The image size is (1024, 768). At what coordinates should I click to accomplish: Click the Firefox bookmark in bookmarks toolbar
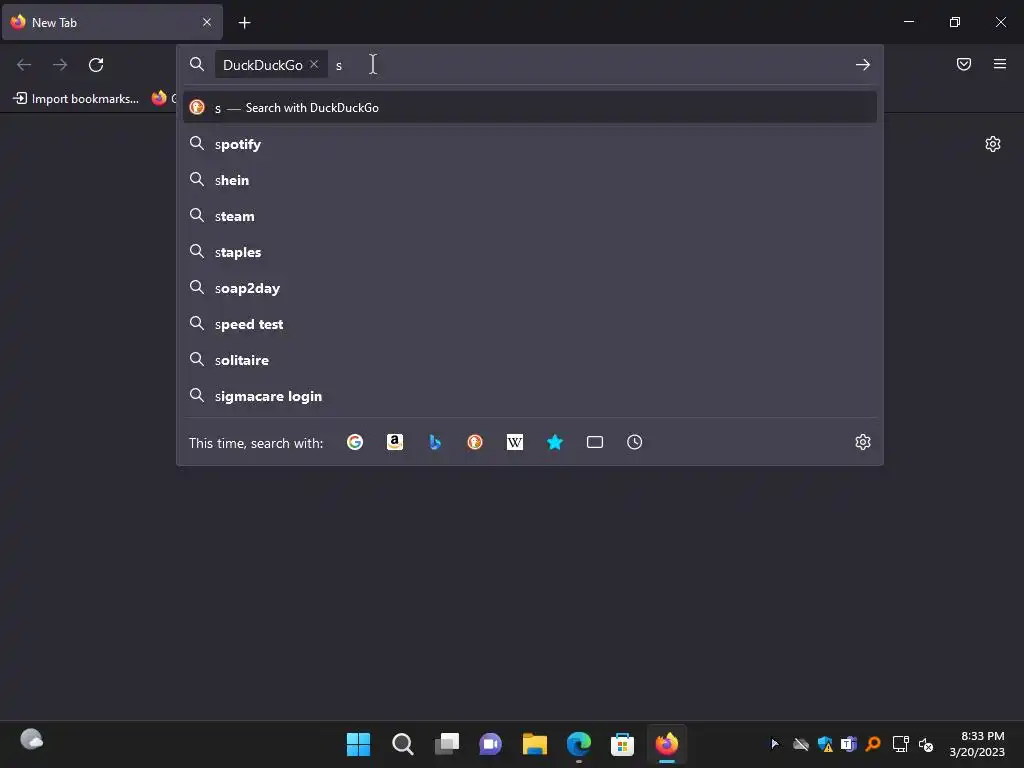click(x=163, y=99)
